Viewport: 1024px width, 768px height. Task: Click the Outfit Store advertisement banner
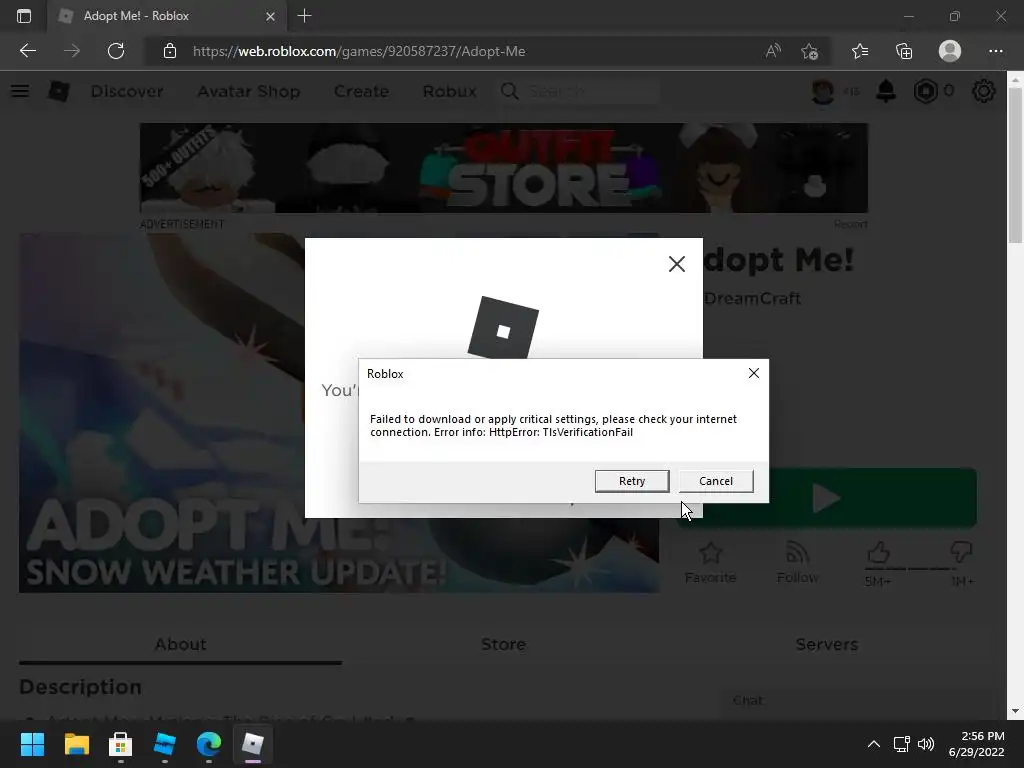coord(504,168)
